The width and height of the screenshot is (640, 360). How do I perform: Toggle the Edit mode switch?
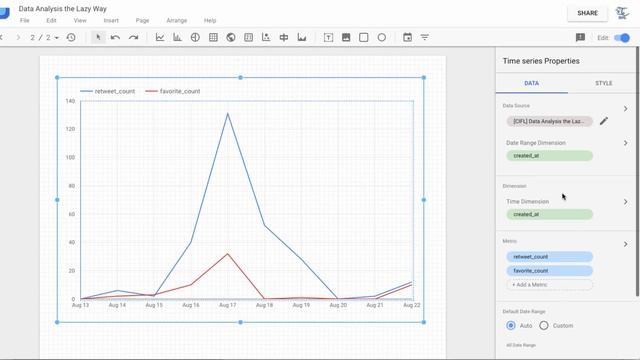(x=622, y=38)
